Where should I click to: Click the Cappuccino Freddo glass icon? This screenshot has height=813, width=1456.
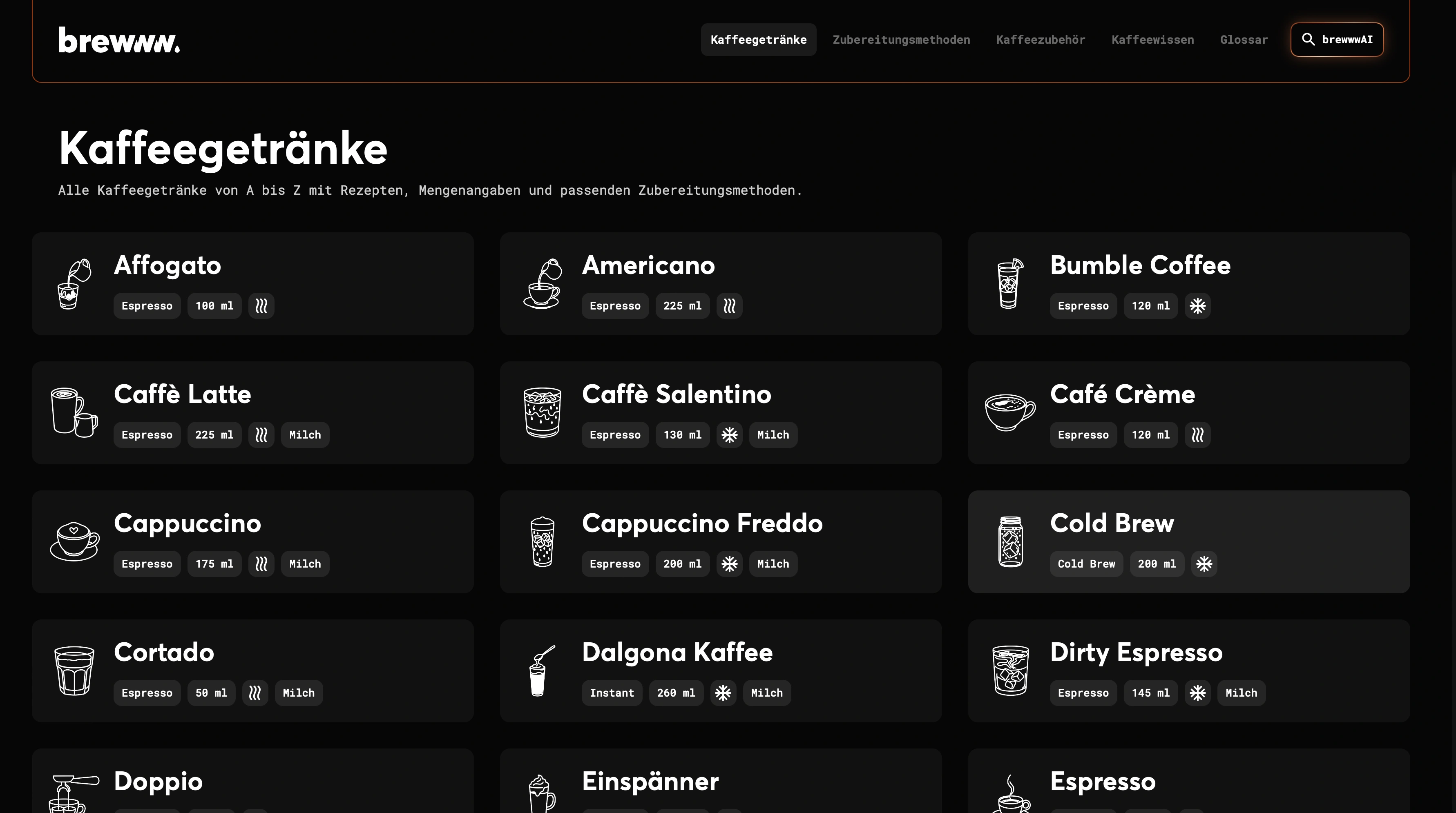pos(543,541)
